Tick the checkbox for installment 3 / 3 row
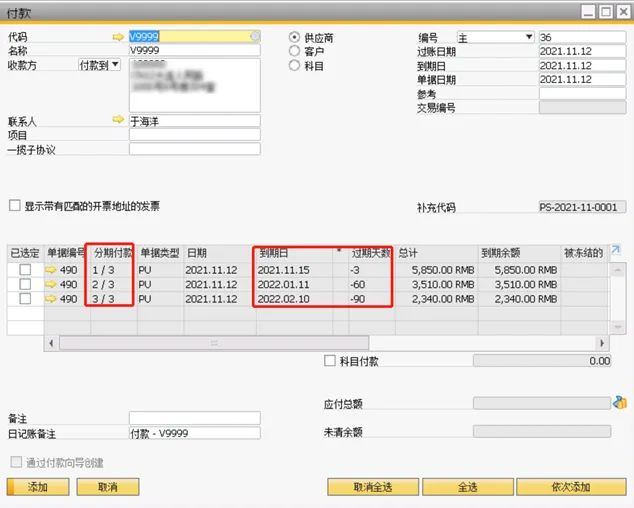 25,299
